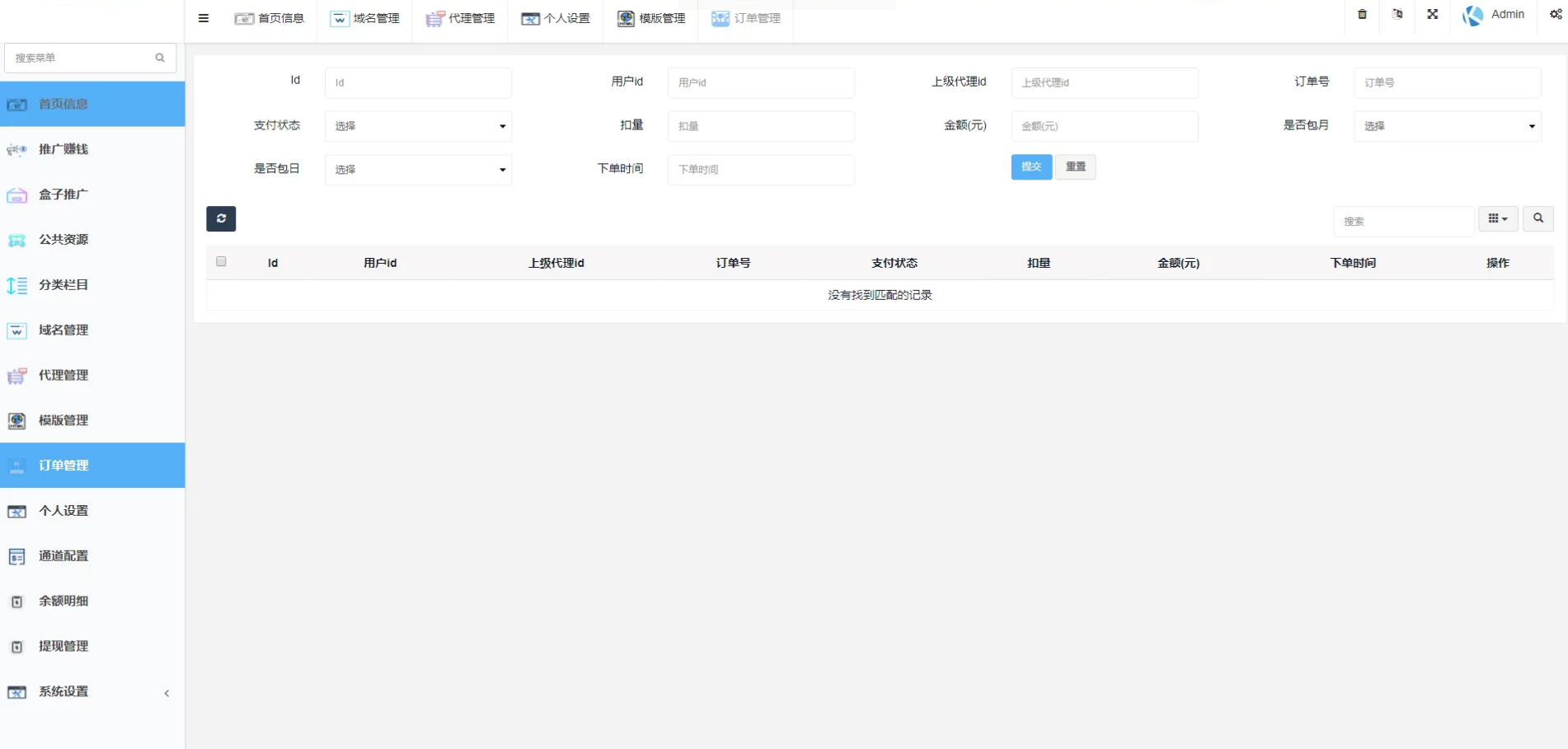
Task: Click the 订单号 filter input field
Action: 1447,82
